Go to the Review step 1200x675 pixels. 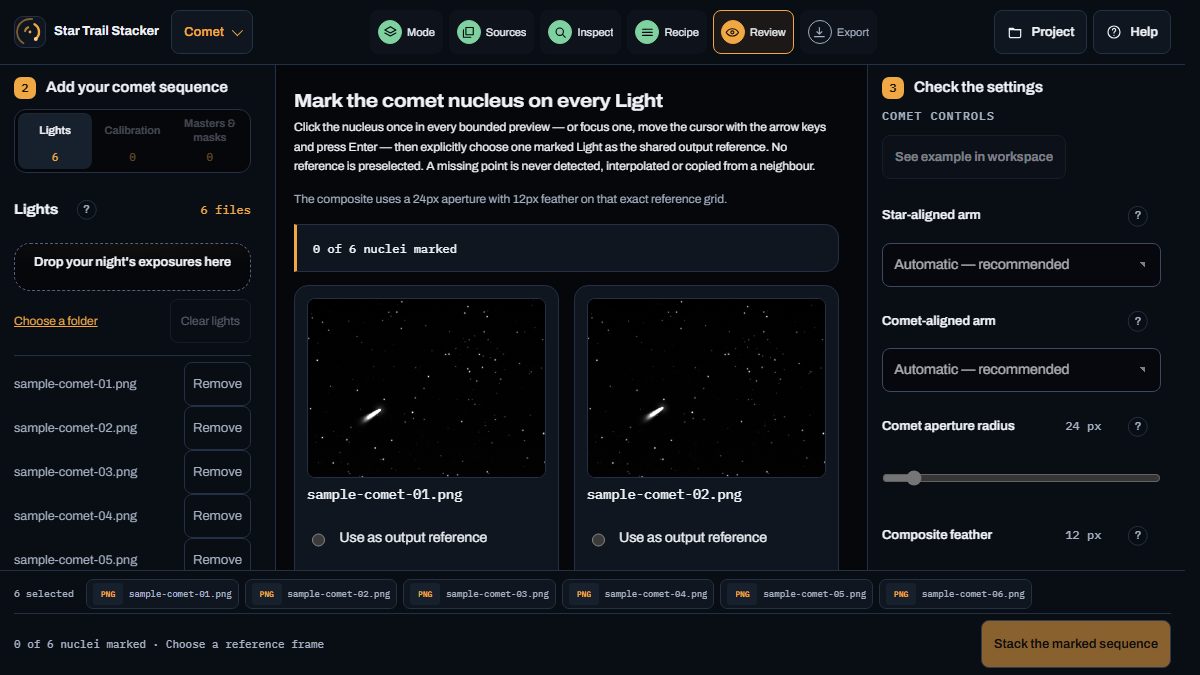coord(753,32)
